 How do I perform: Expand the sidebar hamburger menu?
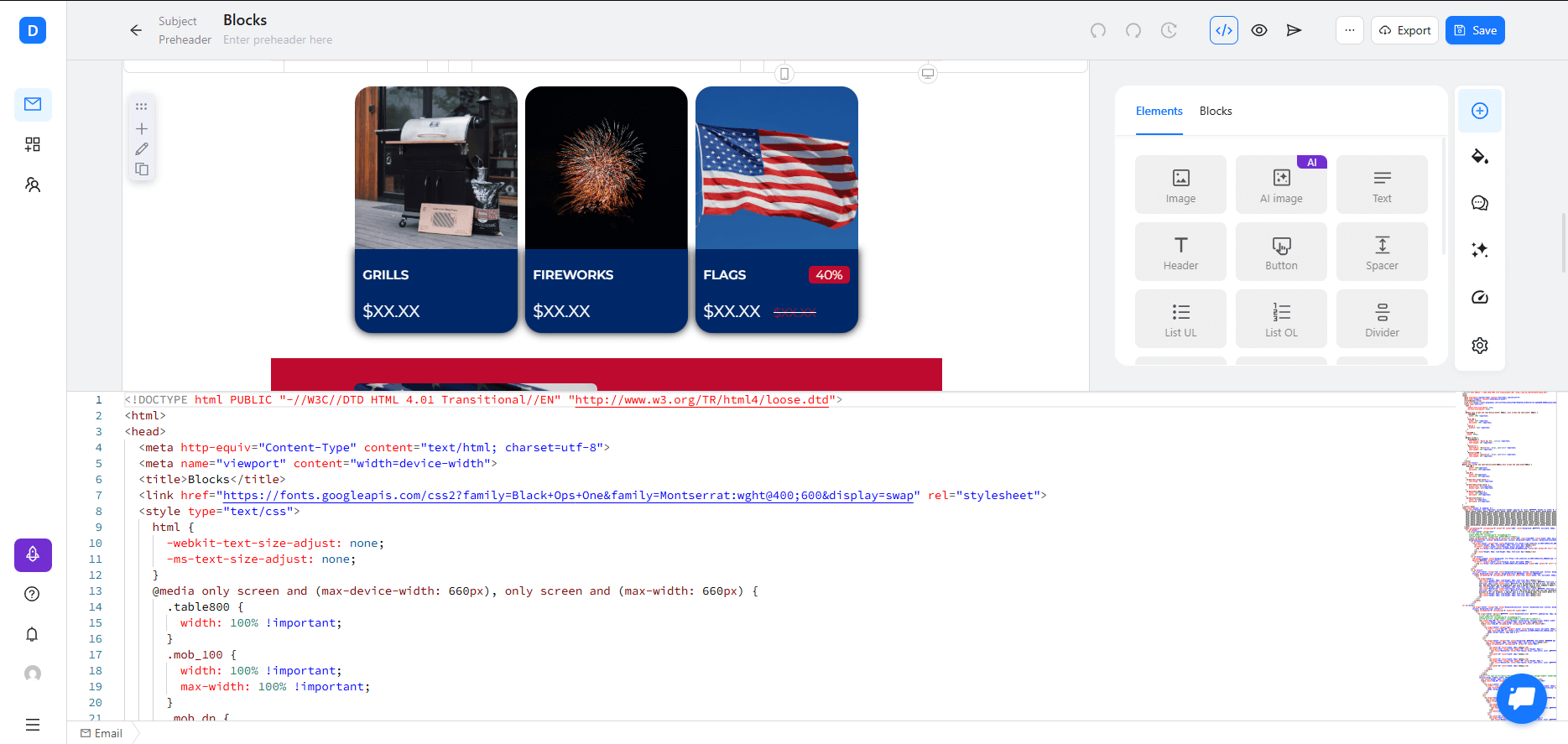click(x=33, y=725)
